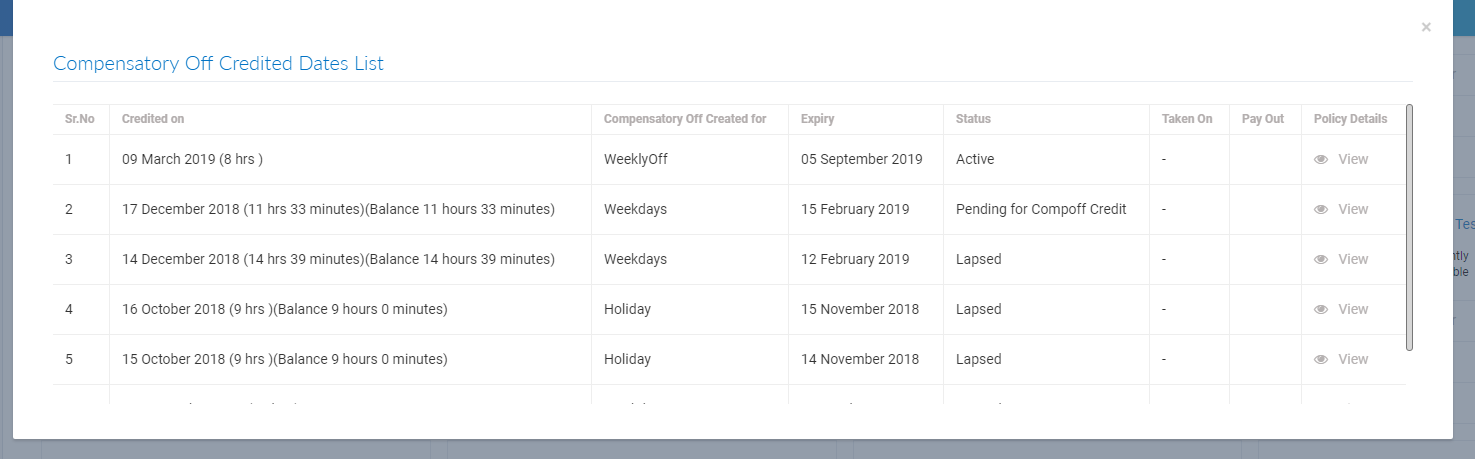Click the Taken On column header
This screenshot has height=459, width=1475.
click(1187, 119)
